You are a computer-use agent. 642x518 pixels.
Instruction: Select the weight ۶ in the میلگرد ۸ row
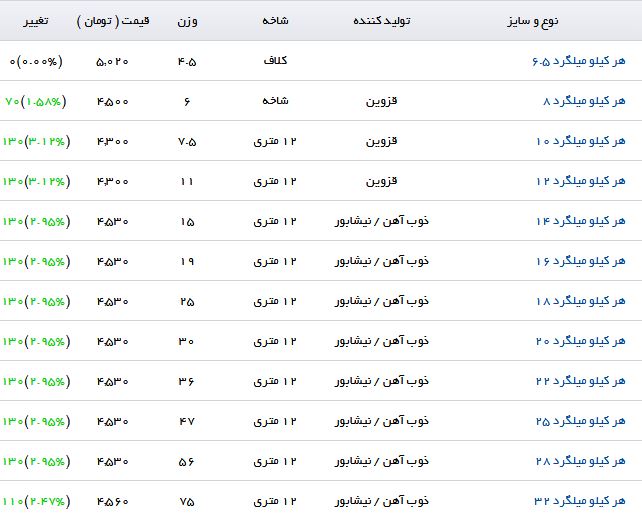pyautogui.click(x=187, y=102)
